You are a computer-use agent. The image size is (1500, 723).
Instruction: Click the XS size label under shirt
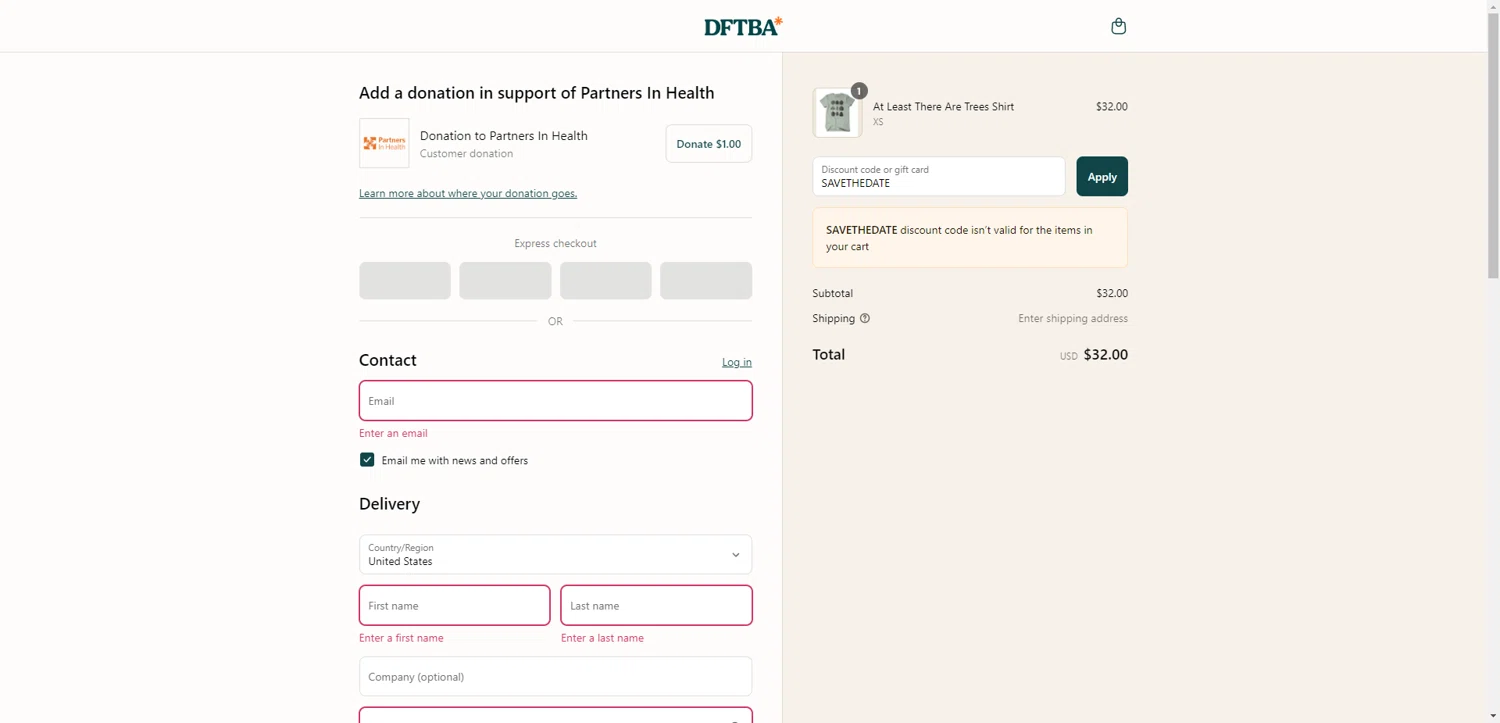click(x=878, y=122)
